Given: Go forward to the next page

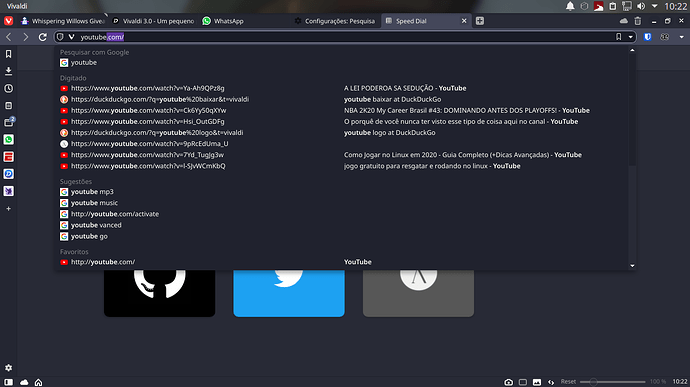Looking at the screenshot, I should click(26, 37).
